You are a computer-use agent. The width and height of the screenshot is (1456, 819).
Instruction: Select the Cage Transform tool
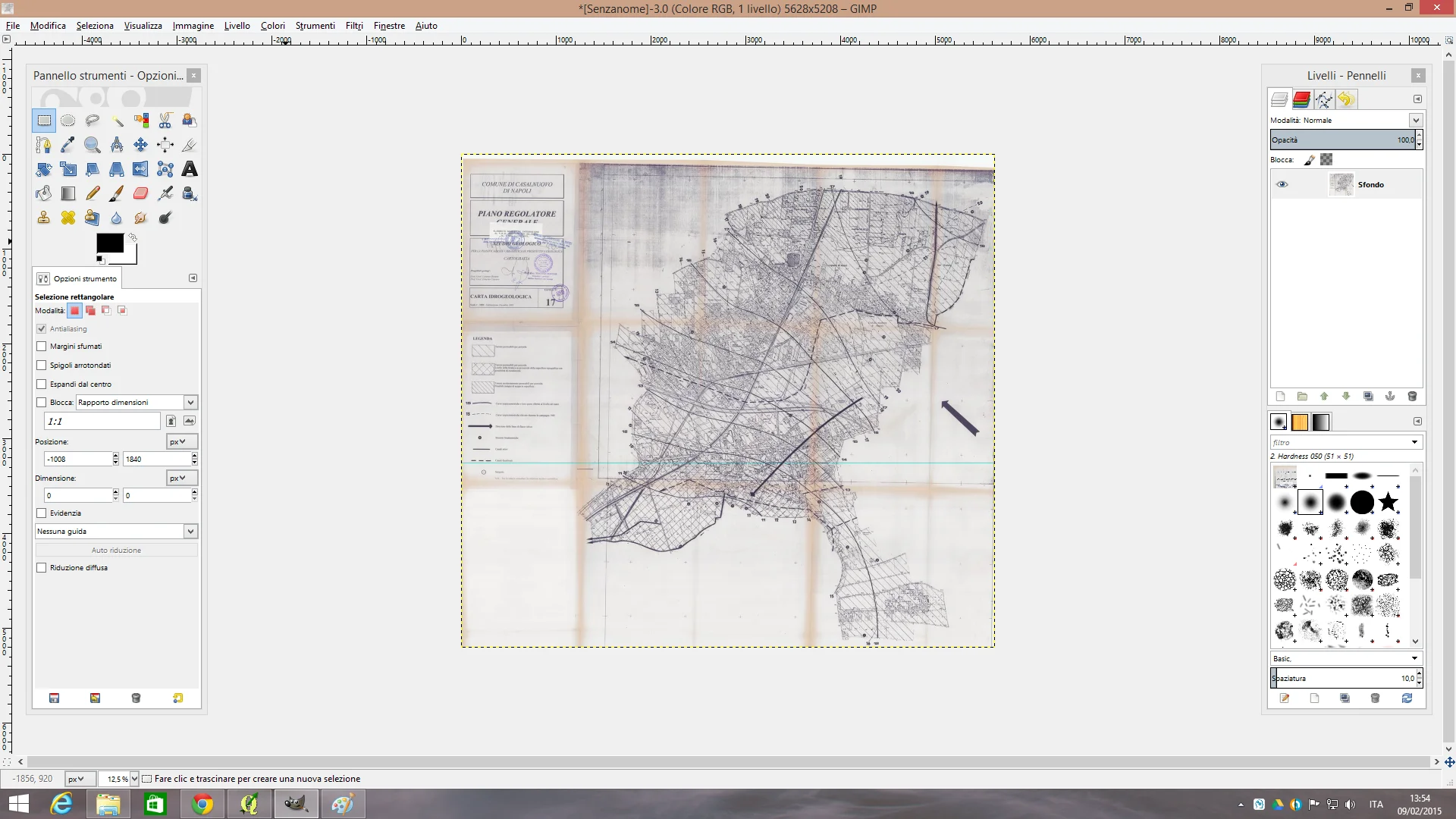pos(165,169)
